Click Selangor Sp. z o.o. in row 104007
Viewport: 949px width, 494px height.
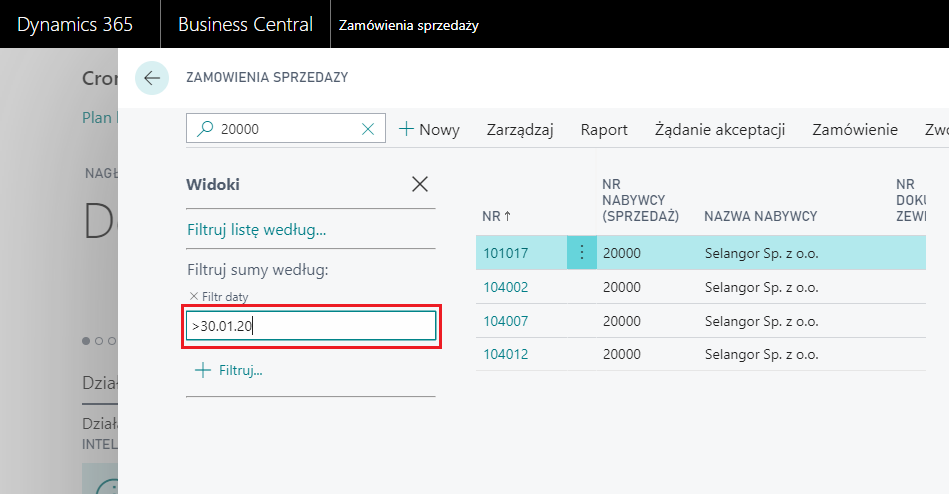(x=761, y=321)
